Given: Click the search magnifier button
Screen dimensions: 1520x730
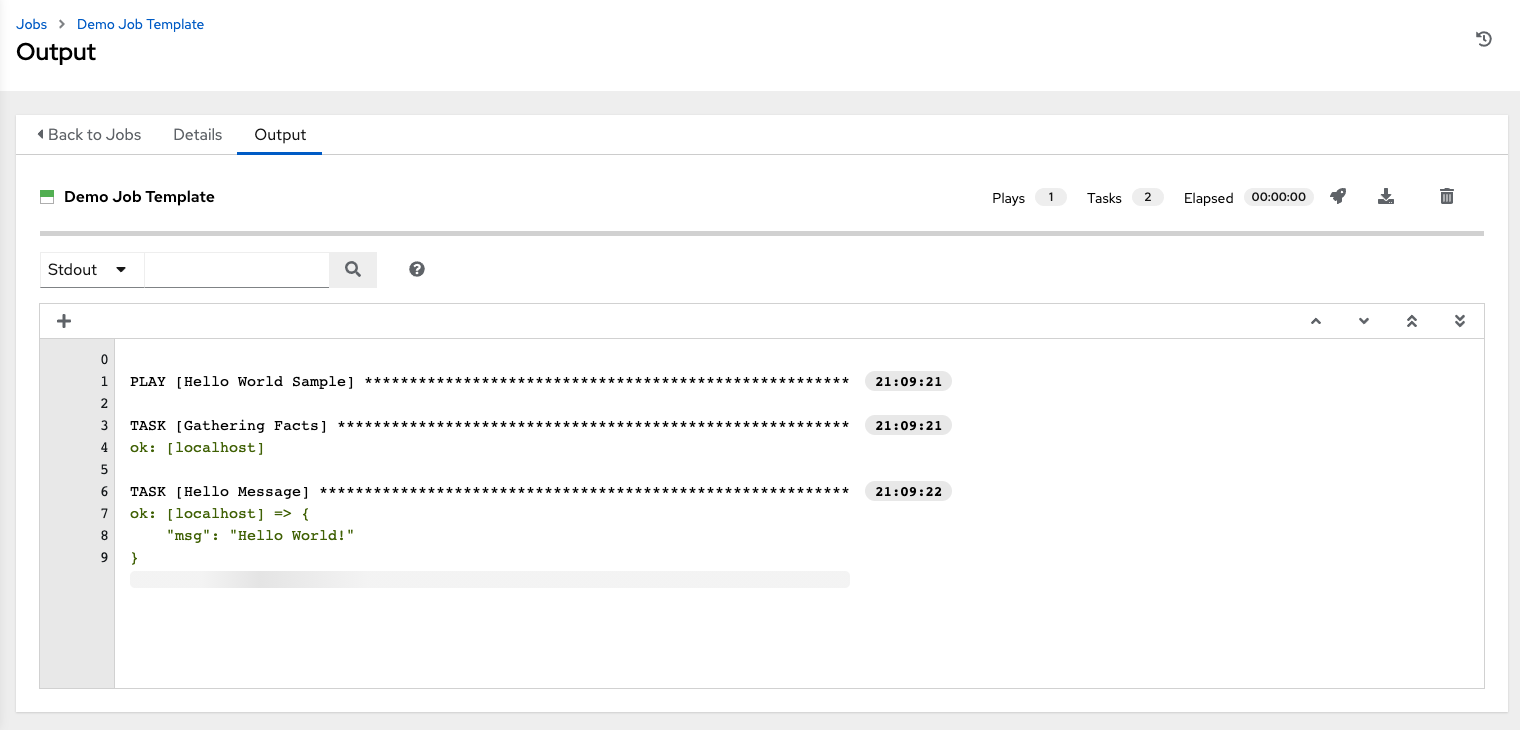Looking at the screenshot, I should point(353,269).
